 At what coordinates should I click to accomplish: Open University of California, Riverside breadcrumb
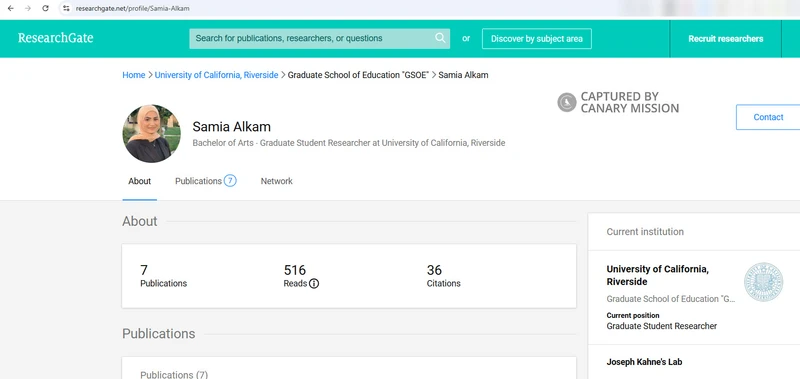coord(216,75)
